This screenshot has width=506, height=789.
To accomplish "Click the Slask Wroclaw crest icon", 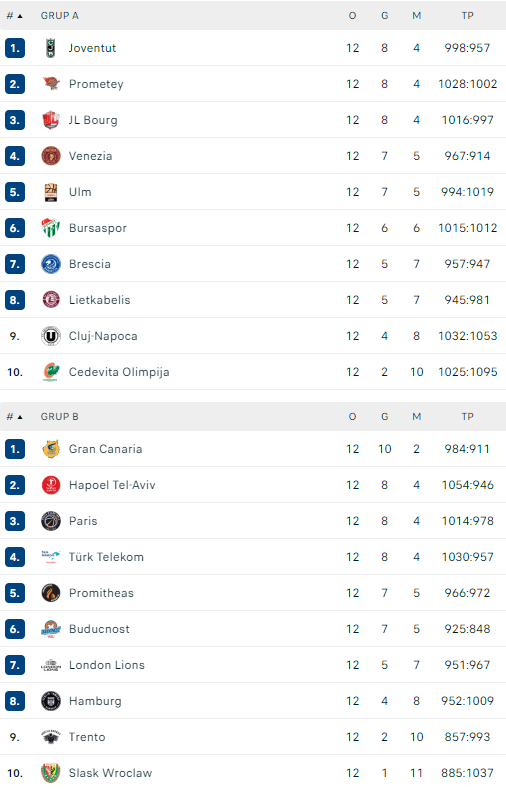I will [50, 773].
